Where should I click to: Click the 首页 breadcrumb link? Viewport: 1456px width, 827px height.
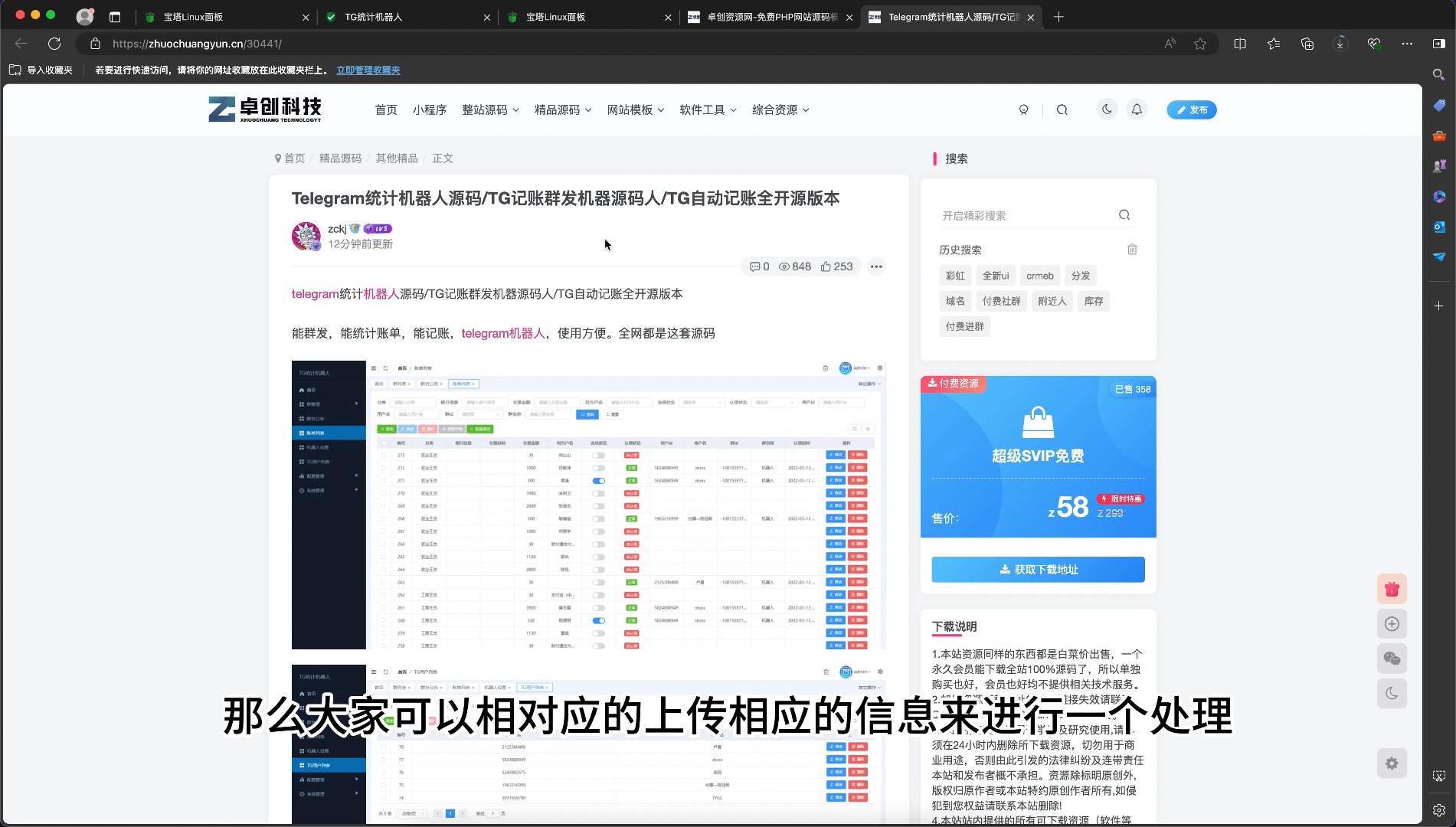click(294, 158)
